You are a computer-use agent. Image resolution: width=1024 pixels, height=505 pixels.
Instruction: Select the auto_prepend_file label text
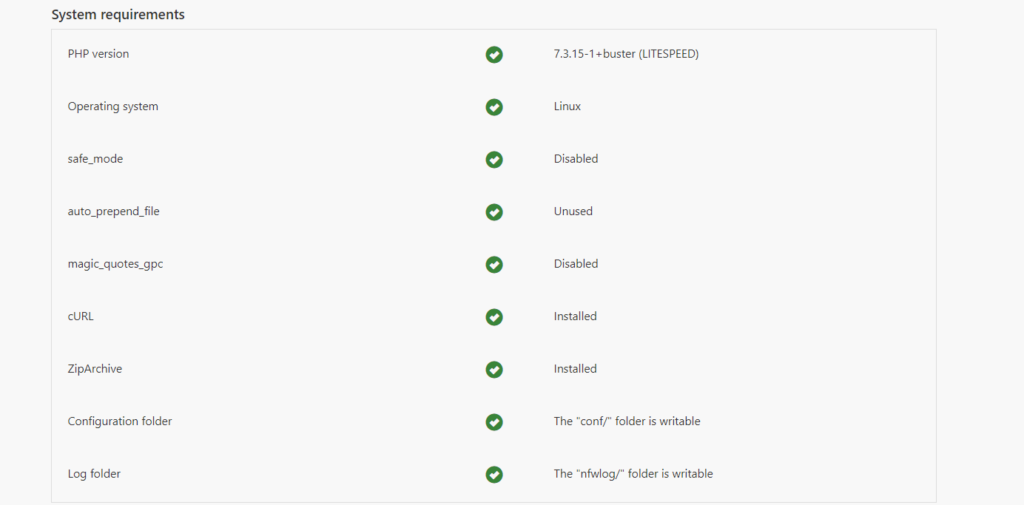click(x=114, y=212)
